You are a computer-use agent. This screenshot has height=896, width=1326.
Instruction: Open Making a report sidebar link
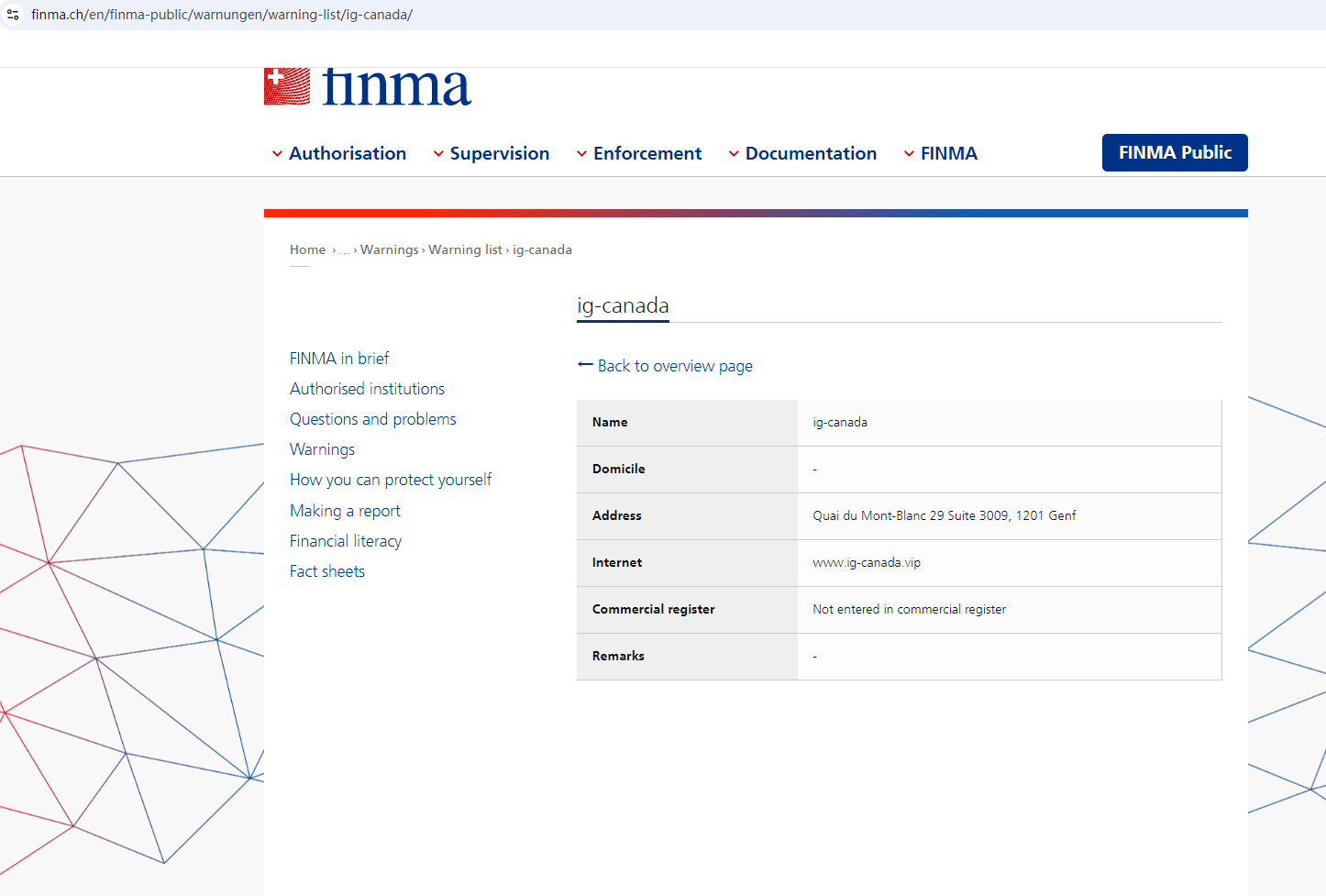click(345, 511)
